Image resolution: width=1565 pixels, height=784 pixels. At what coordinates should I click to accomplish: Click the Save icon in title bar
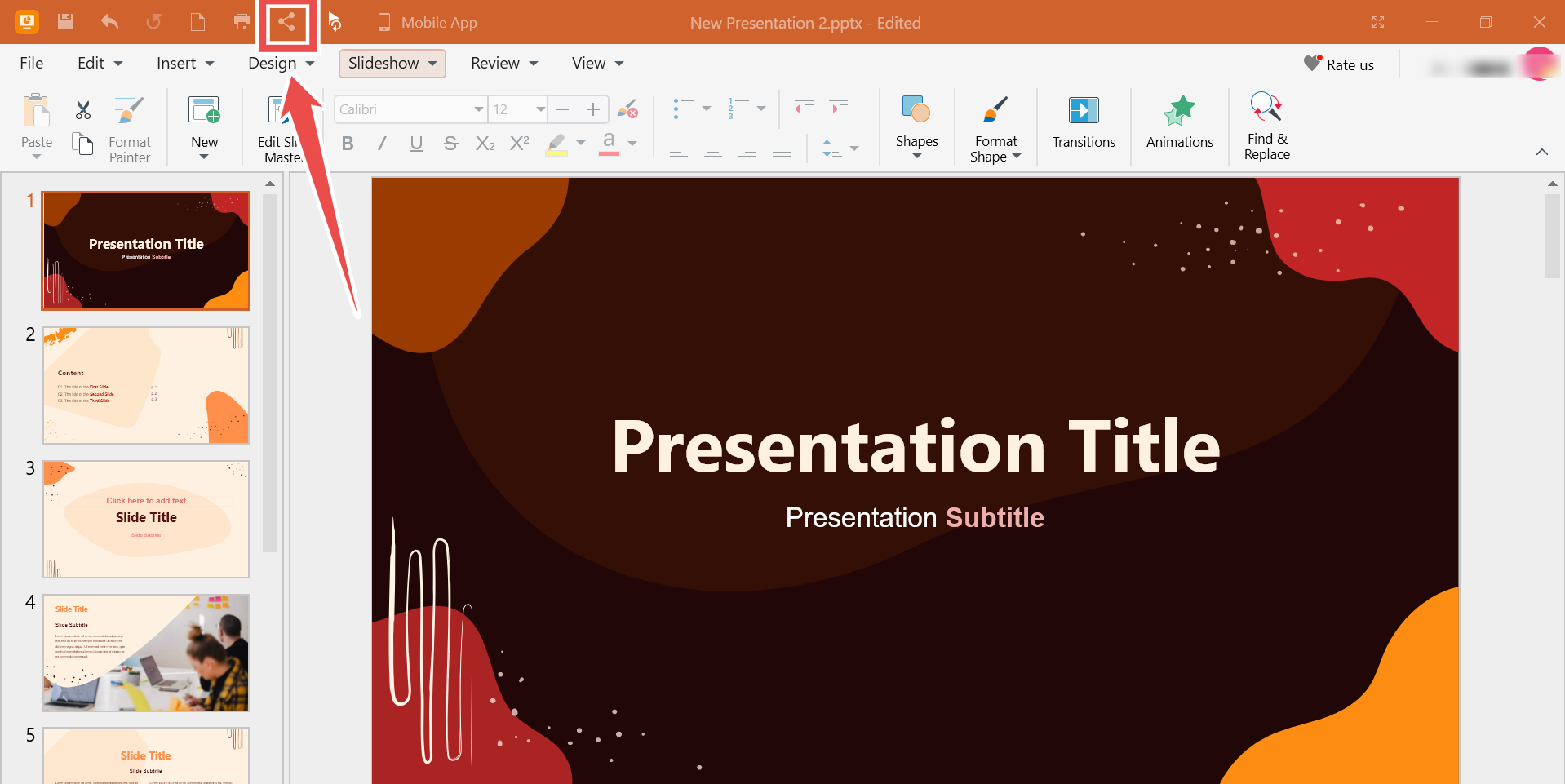[x=66, y=22]
